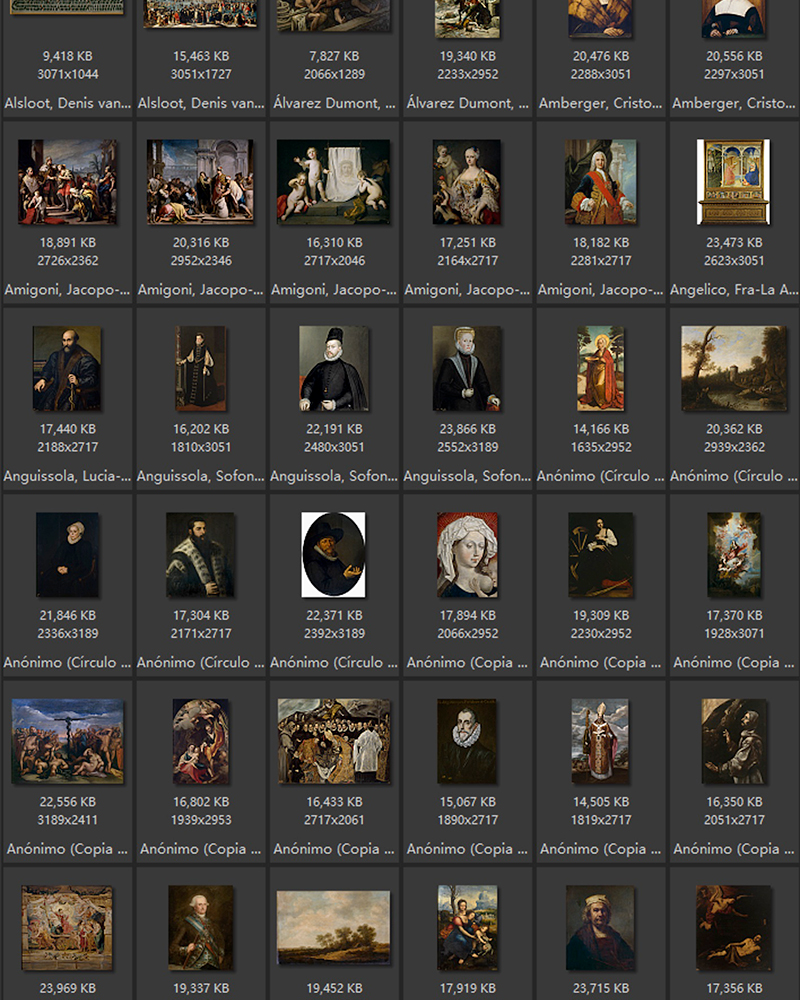Click the 17,304 KB fur-collar bearded man portrait

coord(200,554)
